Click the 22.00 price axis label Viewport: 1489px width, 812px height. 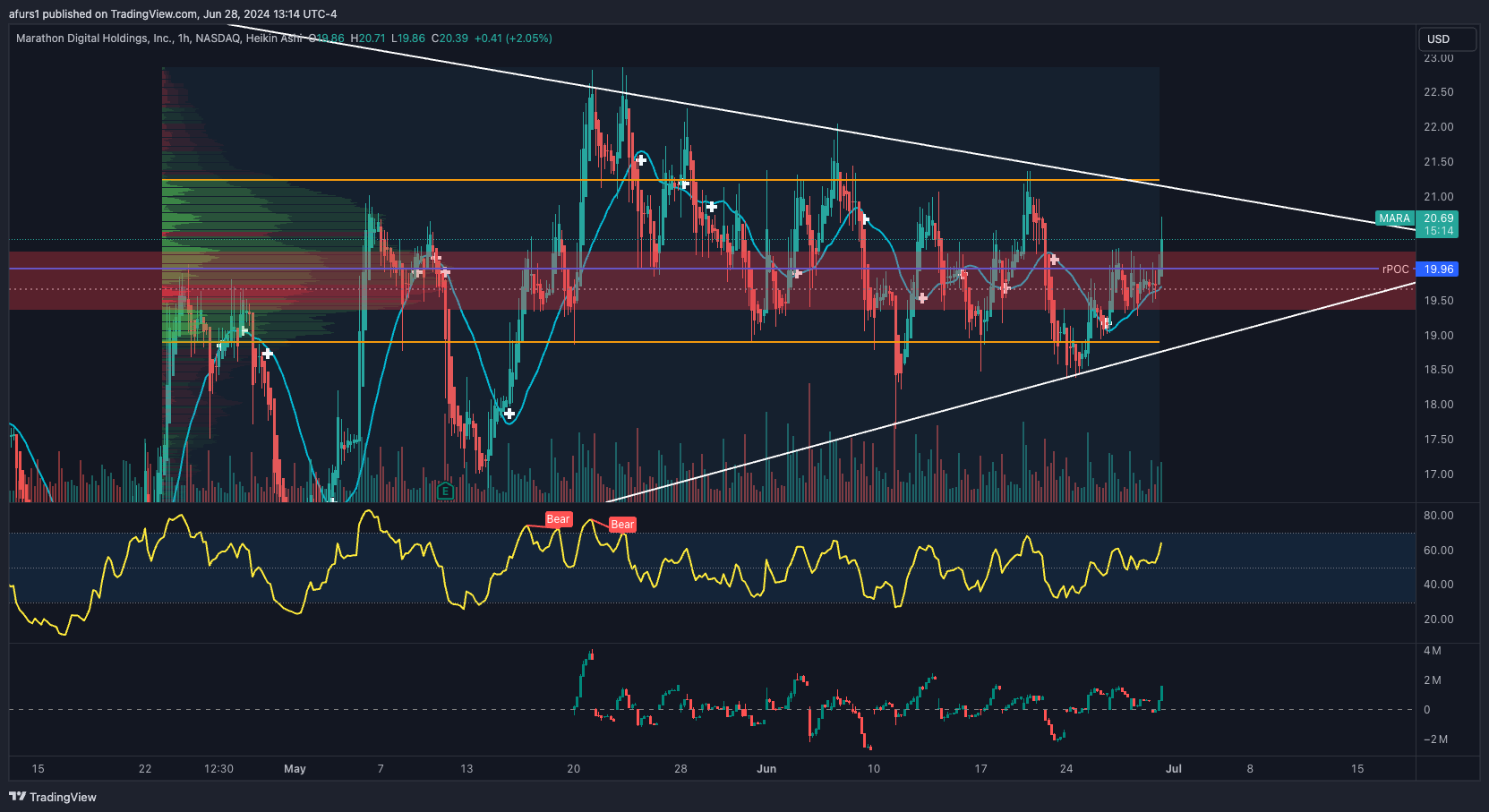1439,127
